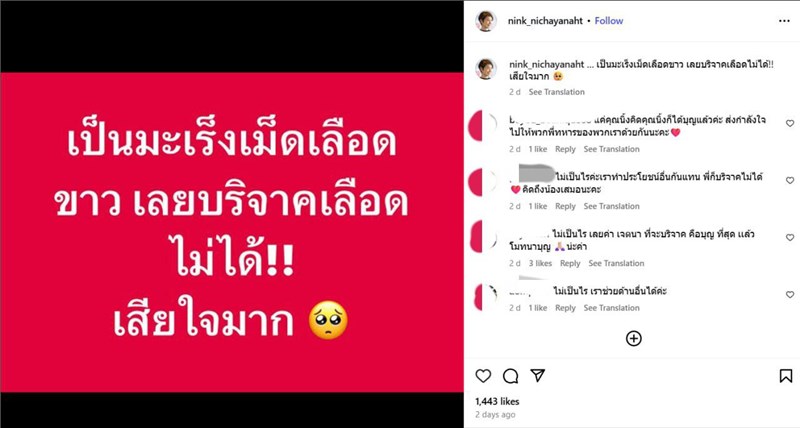Open second commenter's avatar
The image size is (800, 428).
point(483,182)
